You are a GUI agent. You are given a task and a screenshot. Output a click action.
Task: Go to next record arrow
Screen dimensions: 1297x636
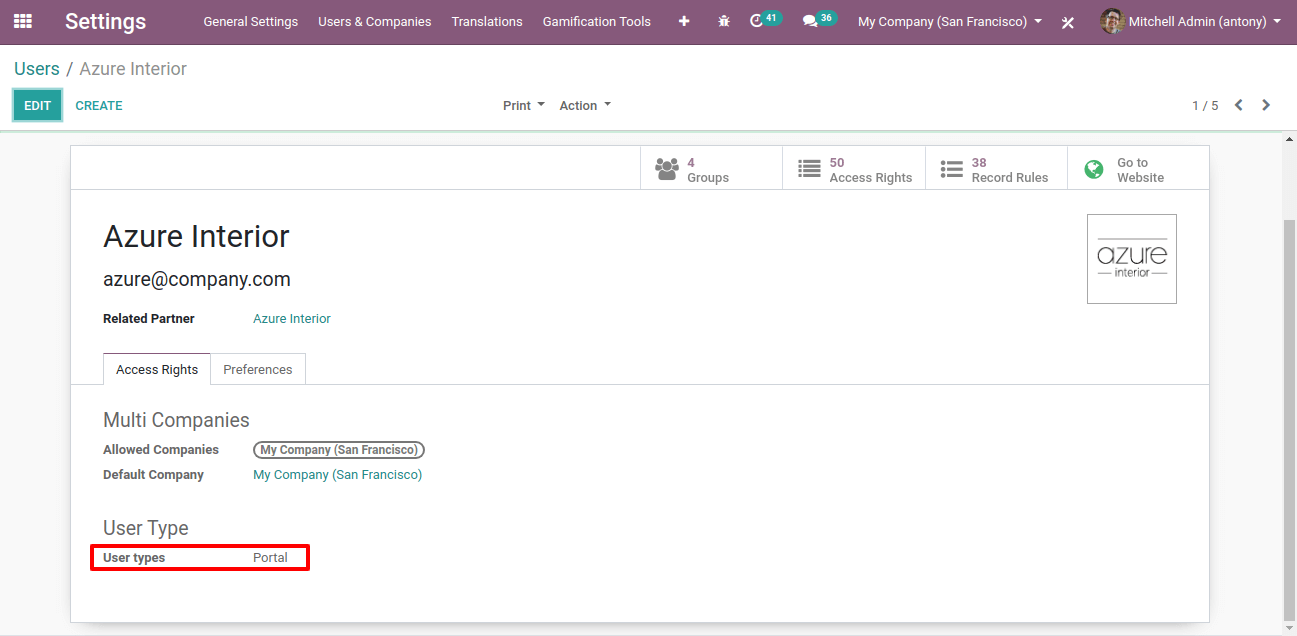pyautogui.click(x=1266, y=105)
